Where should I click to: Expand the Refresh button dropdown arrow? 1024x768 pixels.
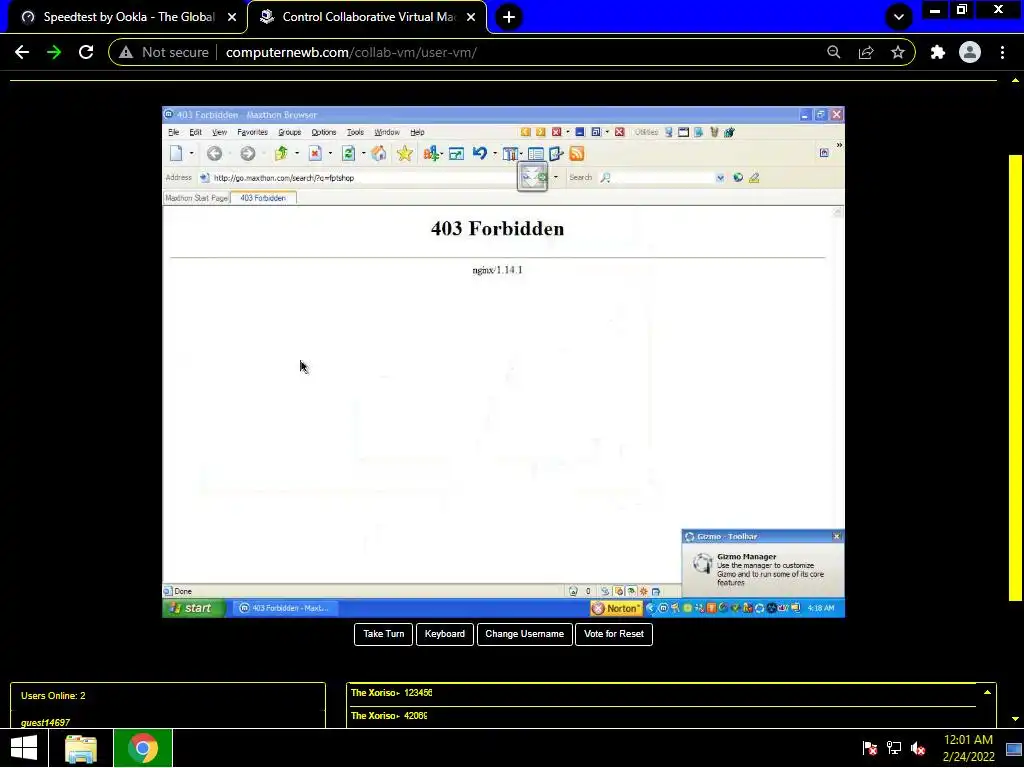click(x=364, y=153)
